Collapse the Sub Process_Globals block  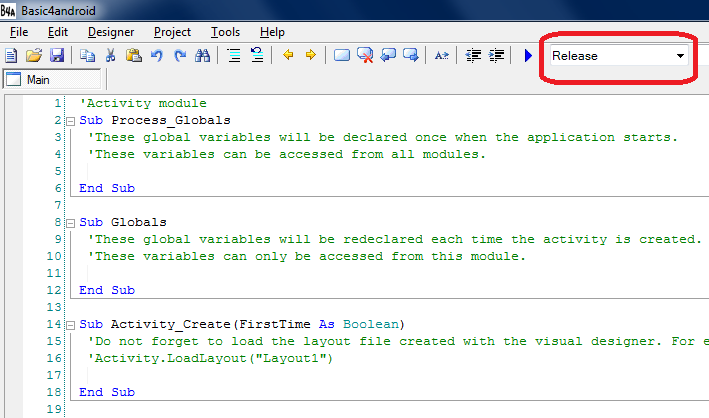click(70, 121)
